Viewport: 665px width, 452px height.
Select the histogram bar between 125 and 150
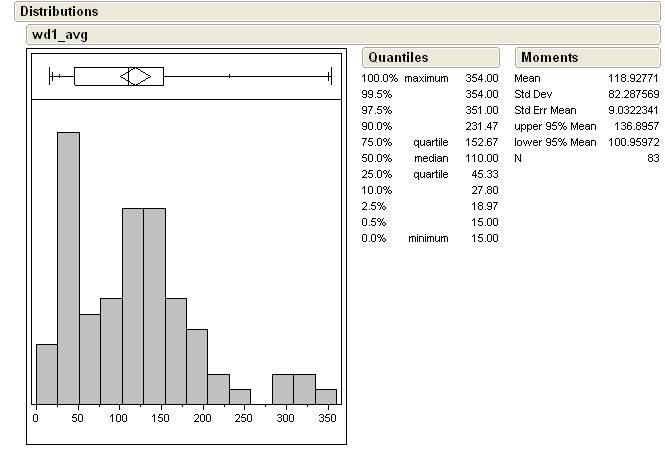(x=154, y=305)
